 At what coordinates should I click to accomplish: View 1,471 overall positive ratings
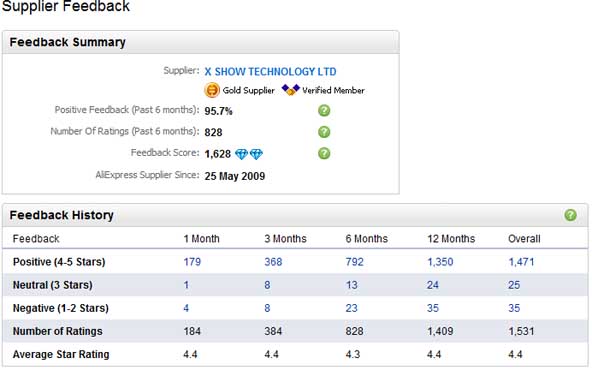[521, 262]
